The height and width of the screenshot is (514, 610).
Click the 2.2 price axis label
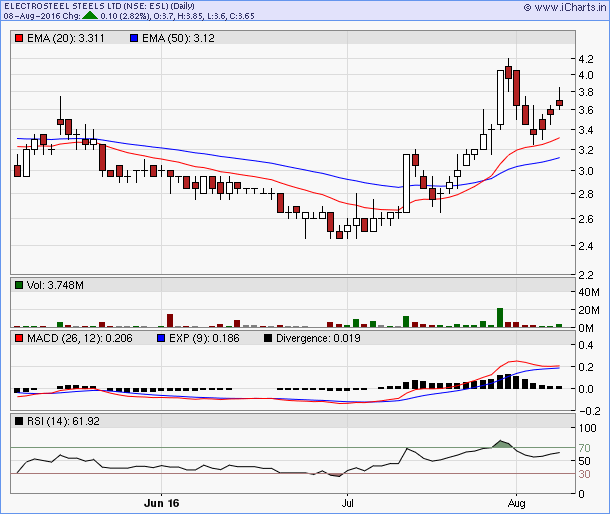pyautogui.click(x=586, y=275)
